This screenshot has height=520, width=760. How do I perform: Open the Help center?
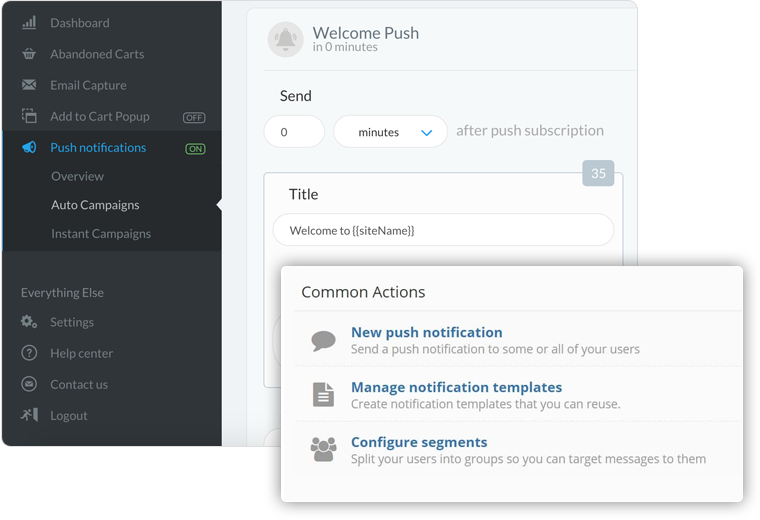(81, 353)
